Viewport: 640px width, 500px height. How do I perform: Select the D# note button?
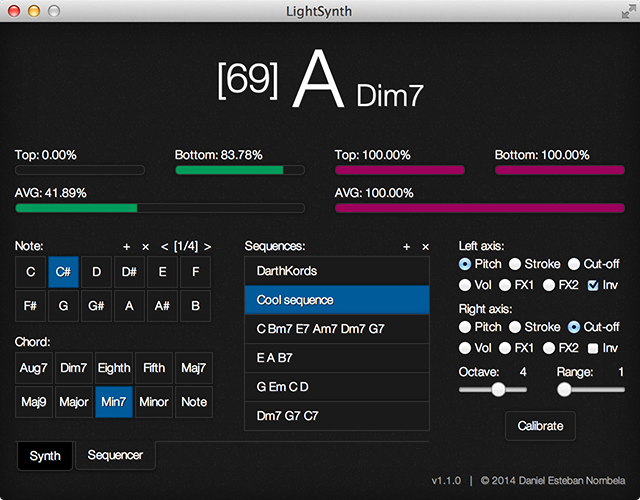(129, 272)
